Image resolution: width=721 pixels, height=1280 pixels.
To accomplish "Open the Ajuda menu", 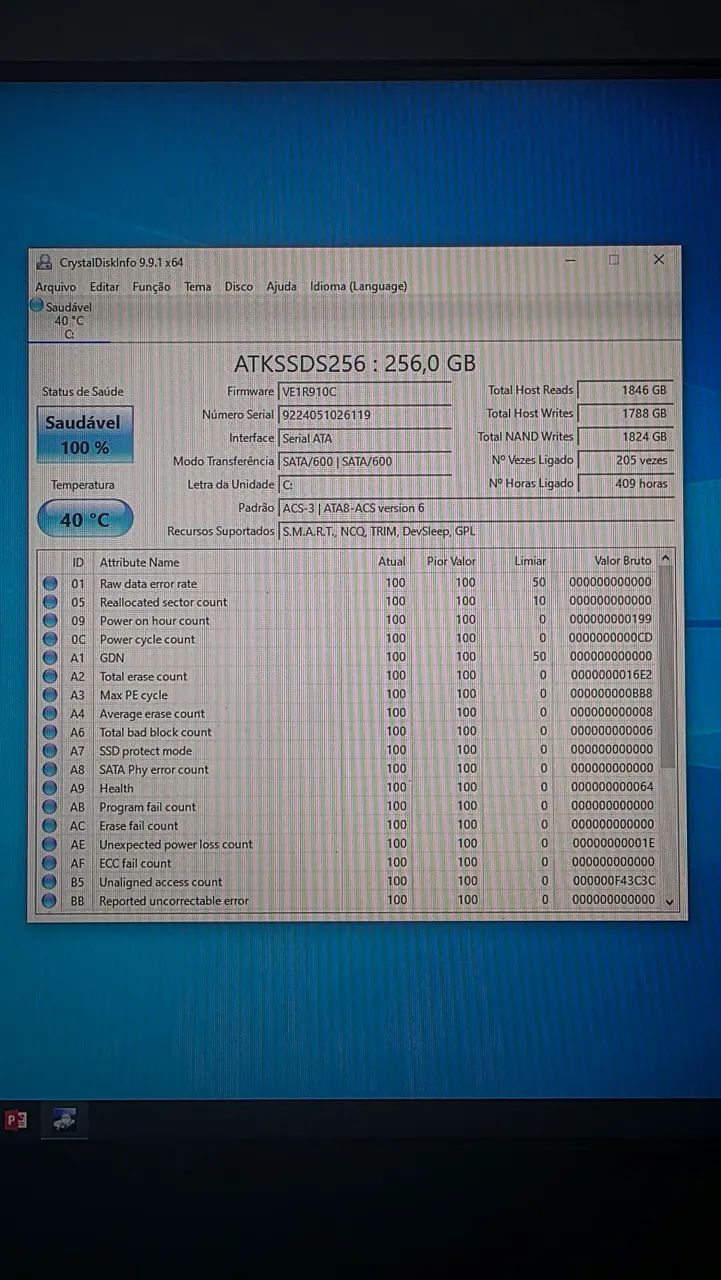I will point(281,287).
